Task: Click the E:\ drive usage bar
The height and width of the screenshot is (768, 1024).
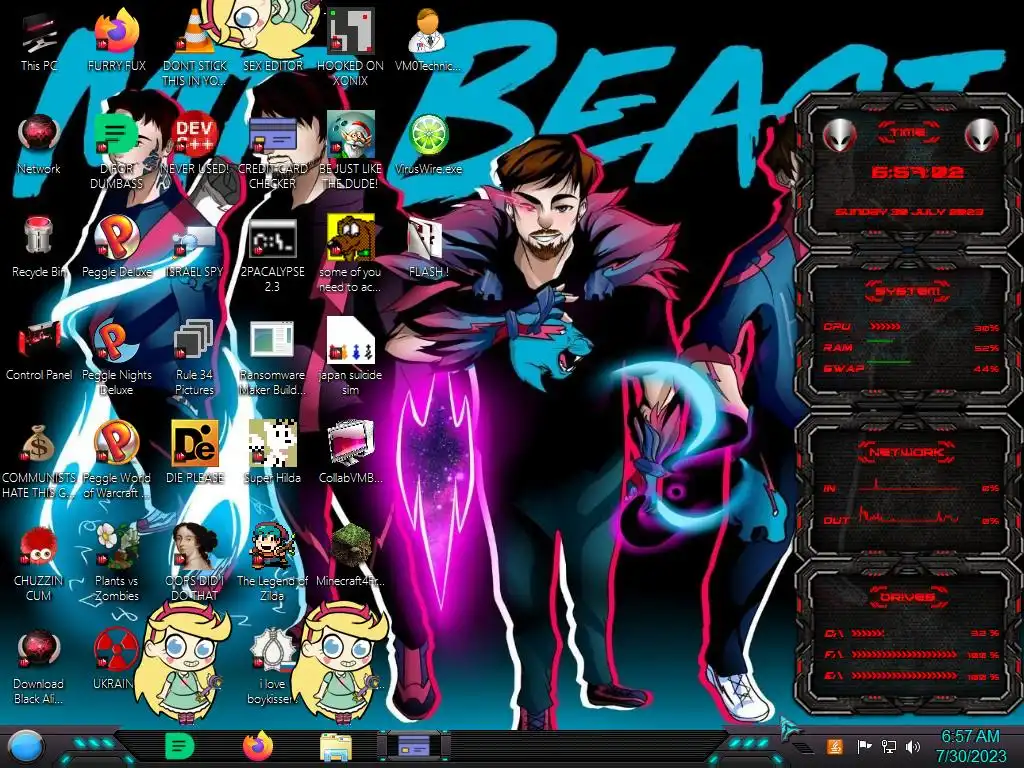Action: tap(904, 676)
